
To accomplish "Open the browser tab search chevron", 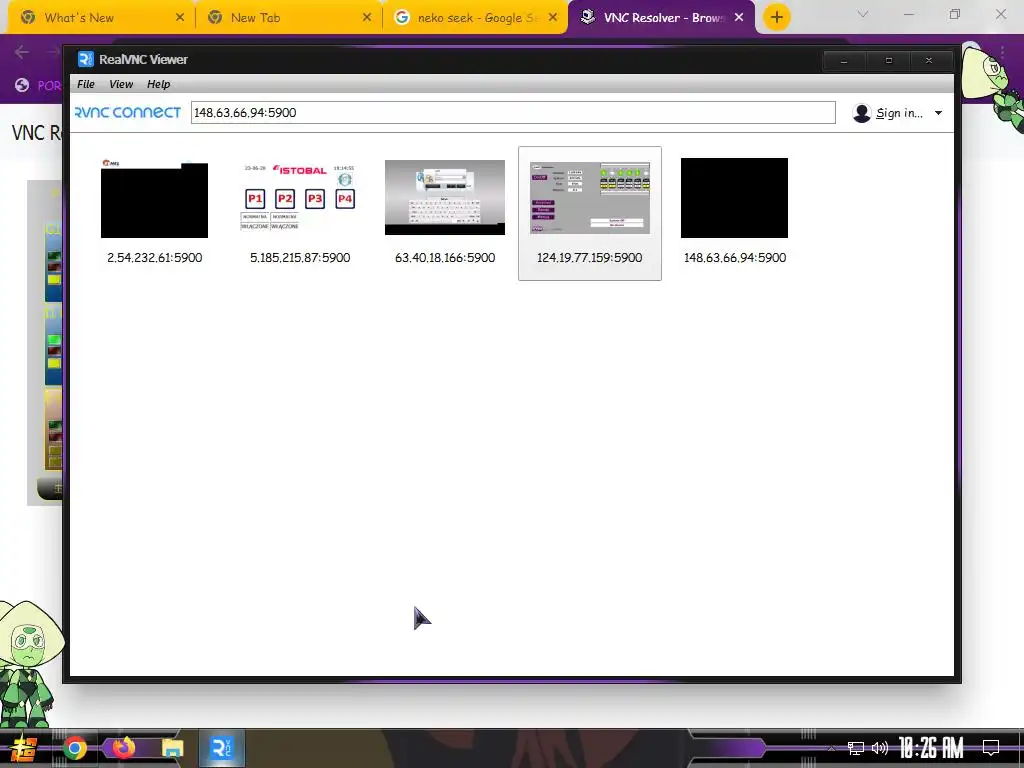I will click(863, 14).
